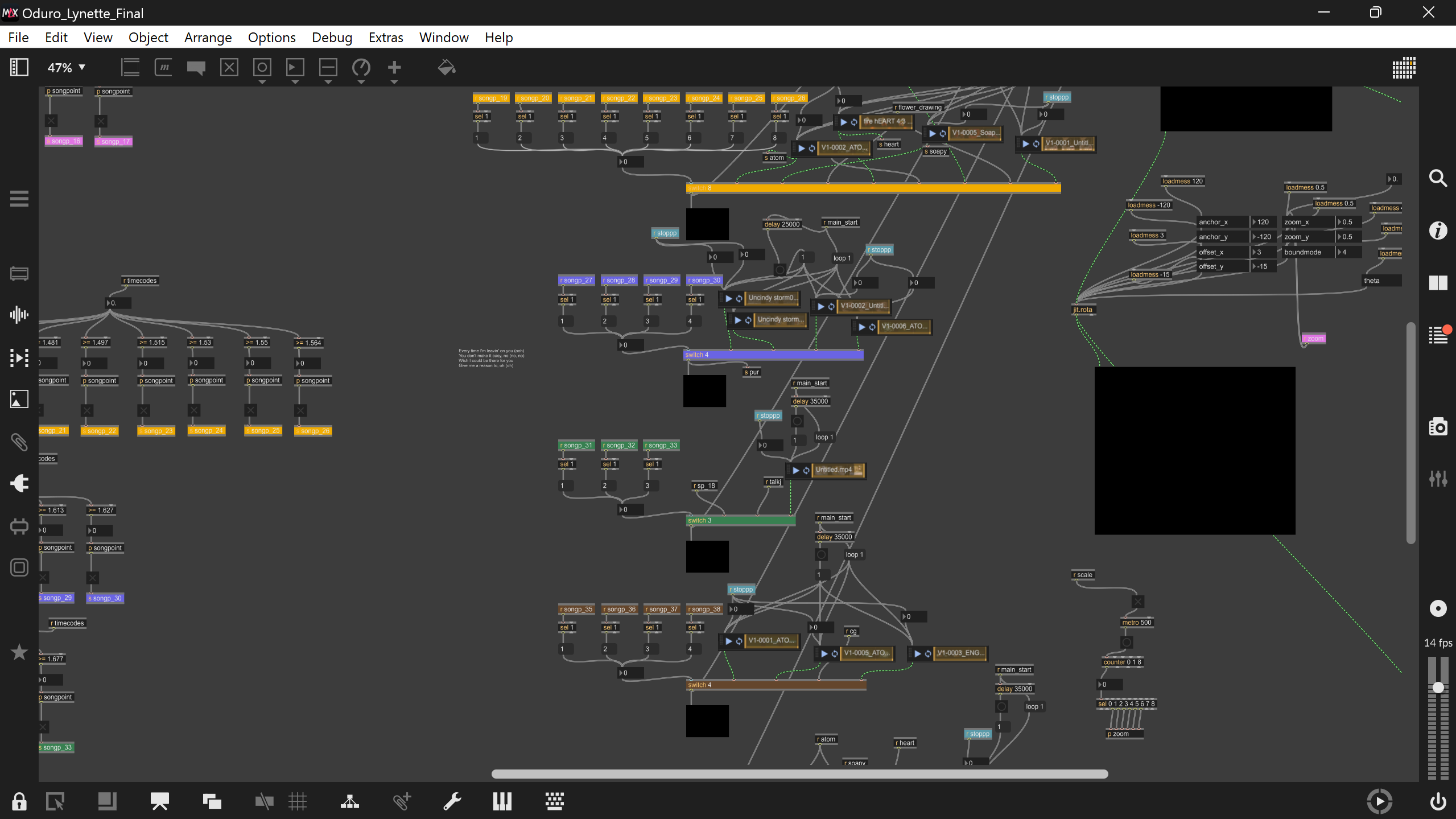Open the Max console list icon

tap(1438, 335)
